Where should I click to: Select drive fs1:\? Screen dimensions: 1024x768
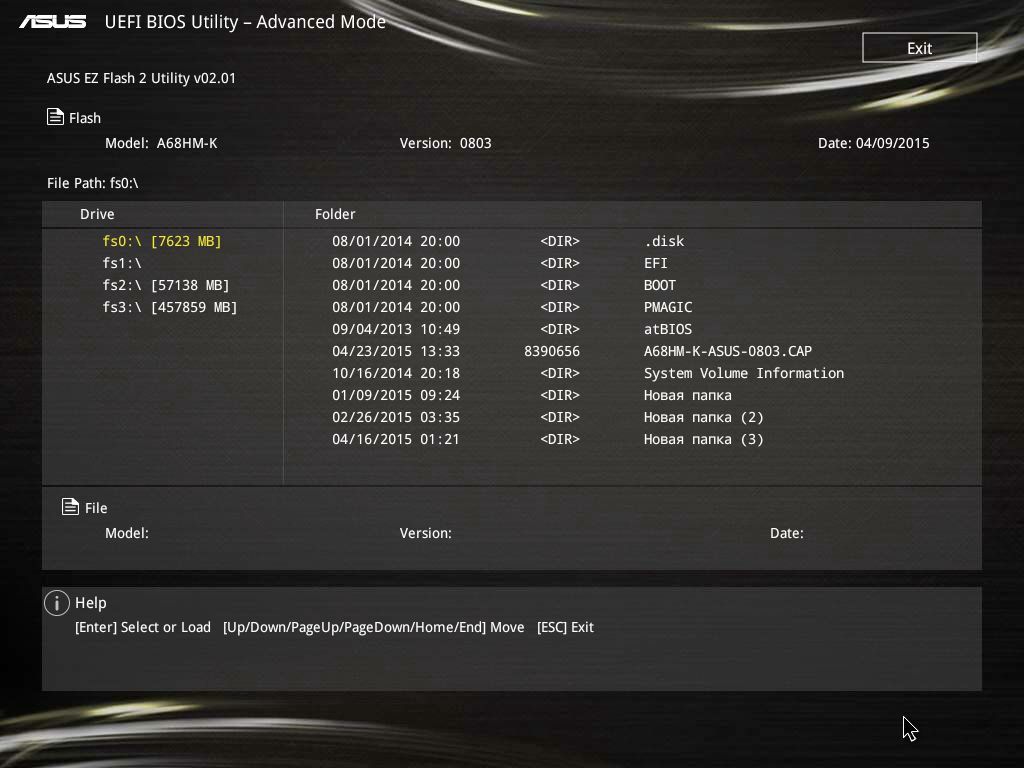(122, 263)
